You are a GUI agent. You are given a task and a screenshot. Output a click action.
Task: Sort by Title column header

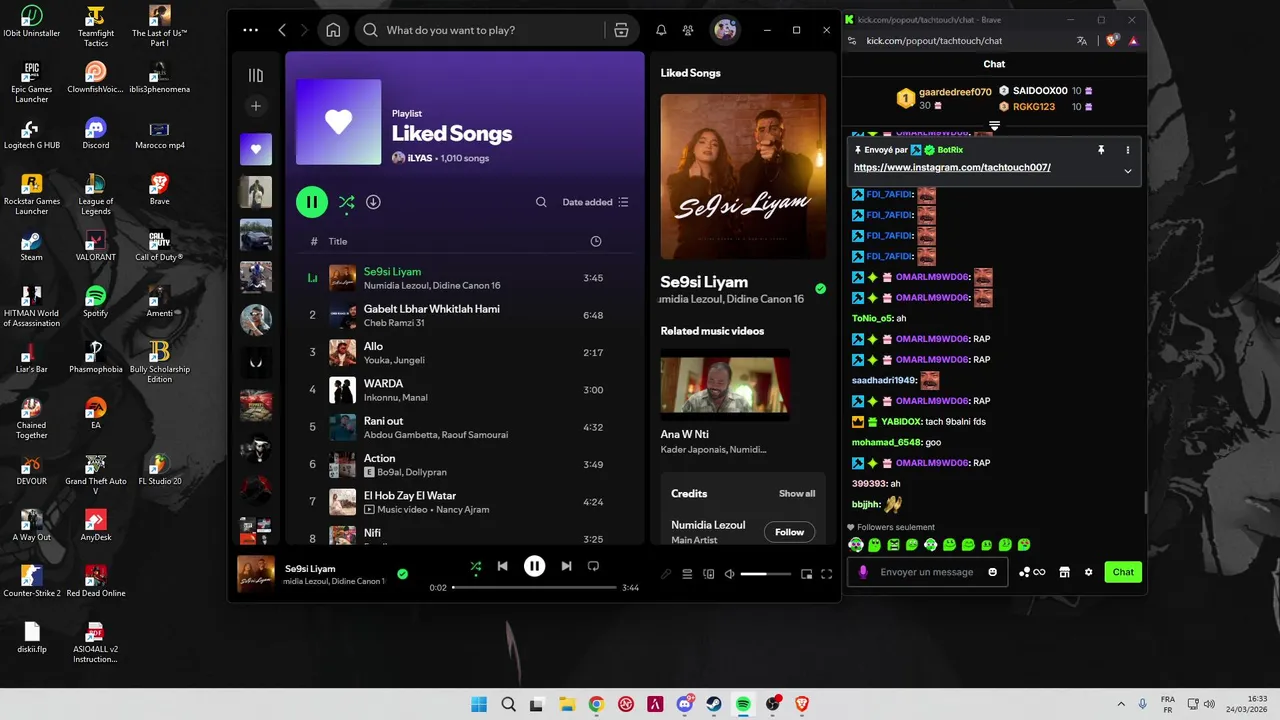(338, 241)
